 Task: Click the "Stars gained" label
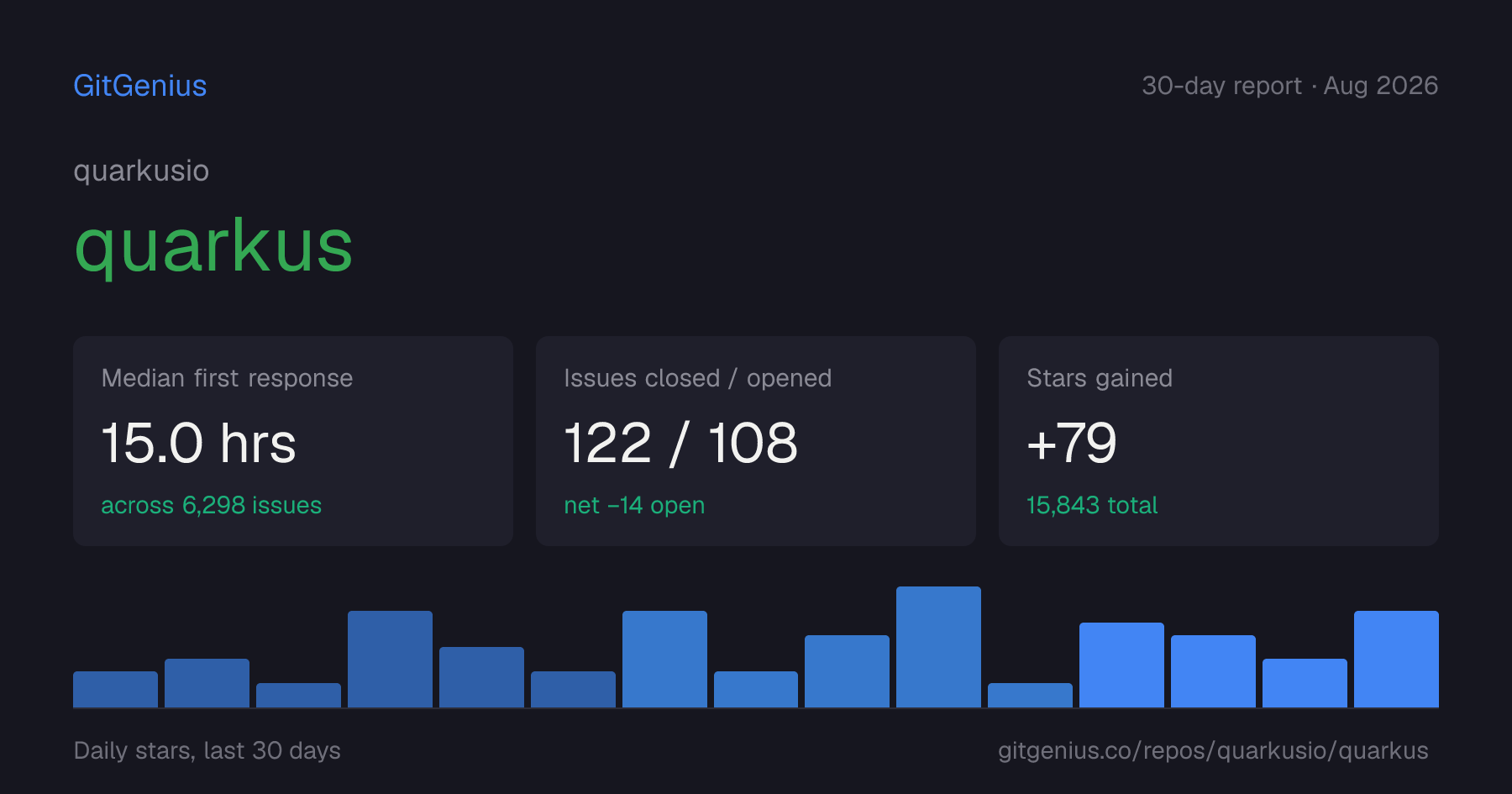(1099, 378)
